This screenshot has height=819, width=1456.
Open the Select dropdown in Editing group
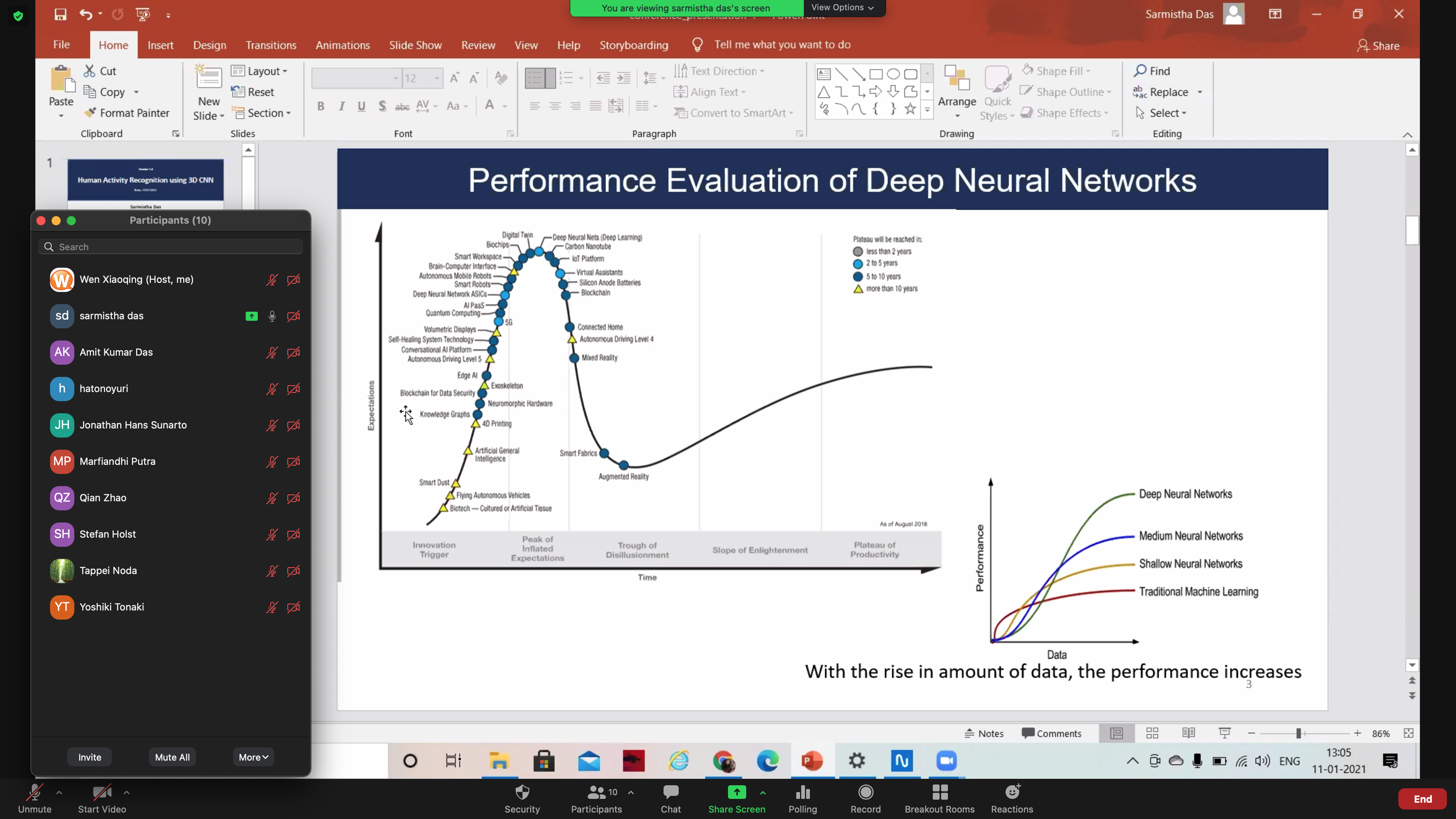tap(1161, 113)
